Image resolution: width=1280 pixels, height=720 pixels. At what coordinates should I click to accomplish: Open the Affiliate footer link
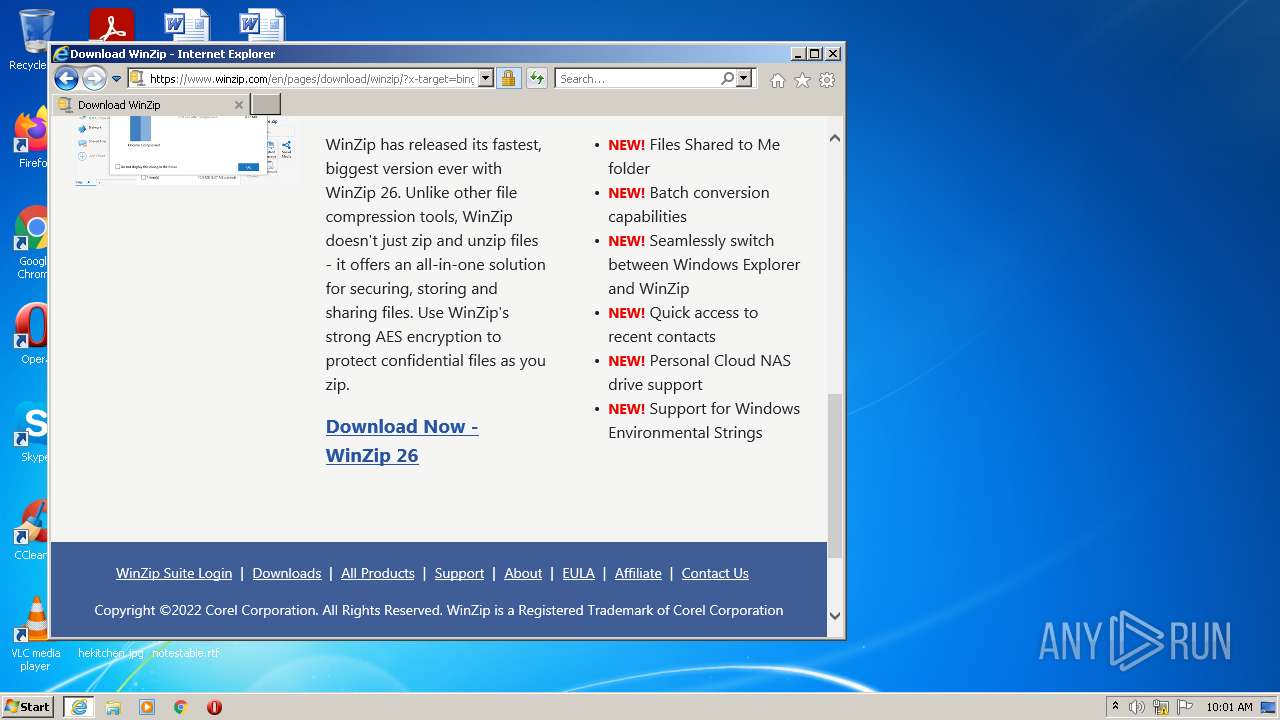(638, 573)
